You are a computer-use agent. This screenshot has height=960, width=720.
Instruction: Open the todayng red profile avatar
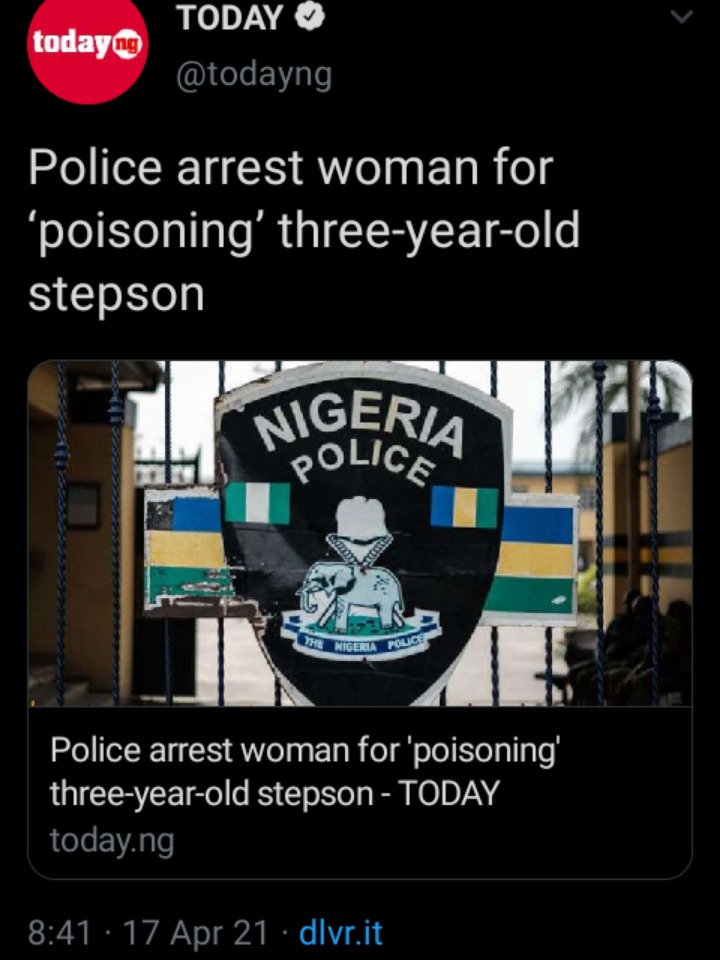[87, 45]
